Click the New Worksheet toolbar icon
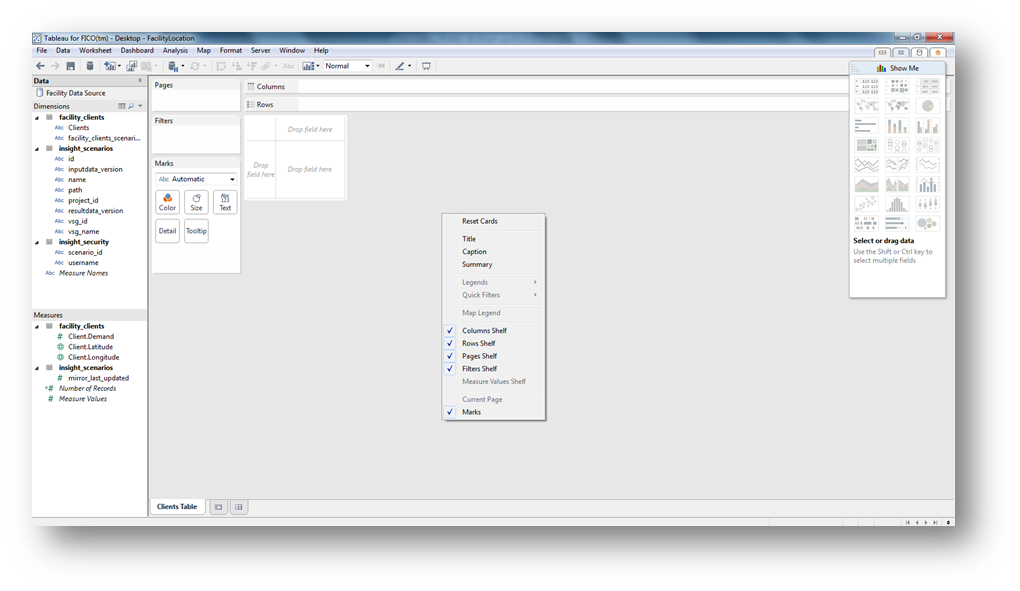Image resolution: width=1020 pixels, height=591 pixels. click(x=111, y=66)
